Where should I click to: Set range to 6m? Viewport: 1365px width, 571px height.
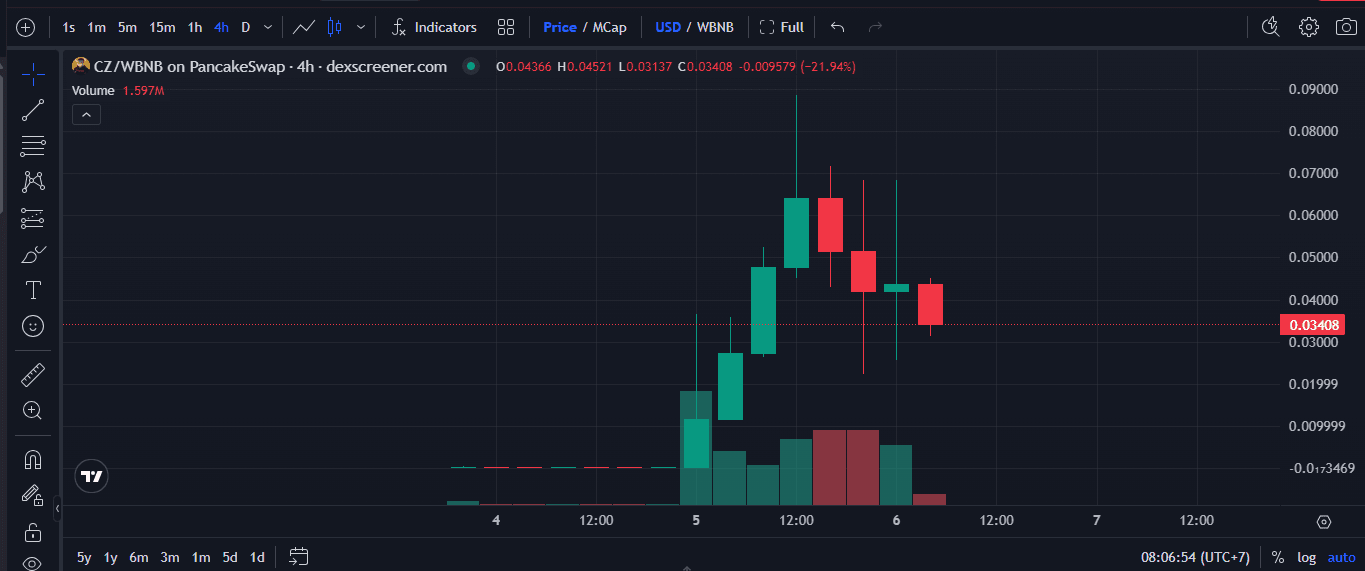coord(139,557)
